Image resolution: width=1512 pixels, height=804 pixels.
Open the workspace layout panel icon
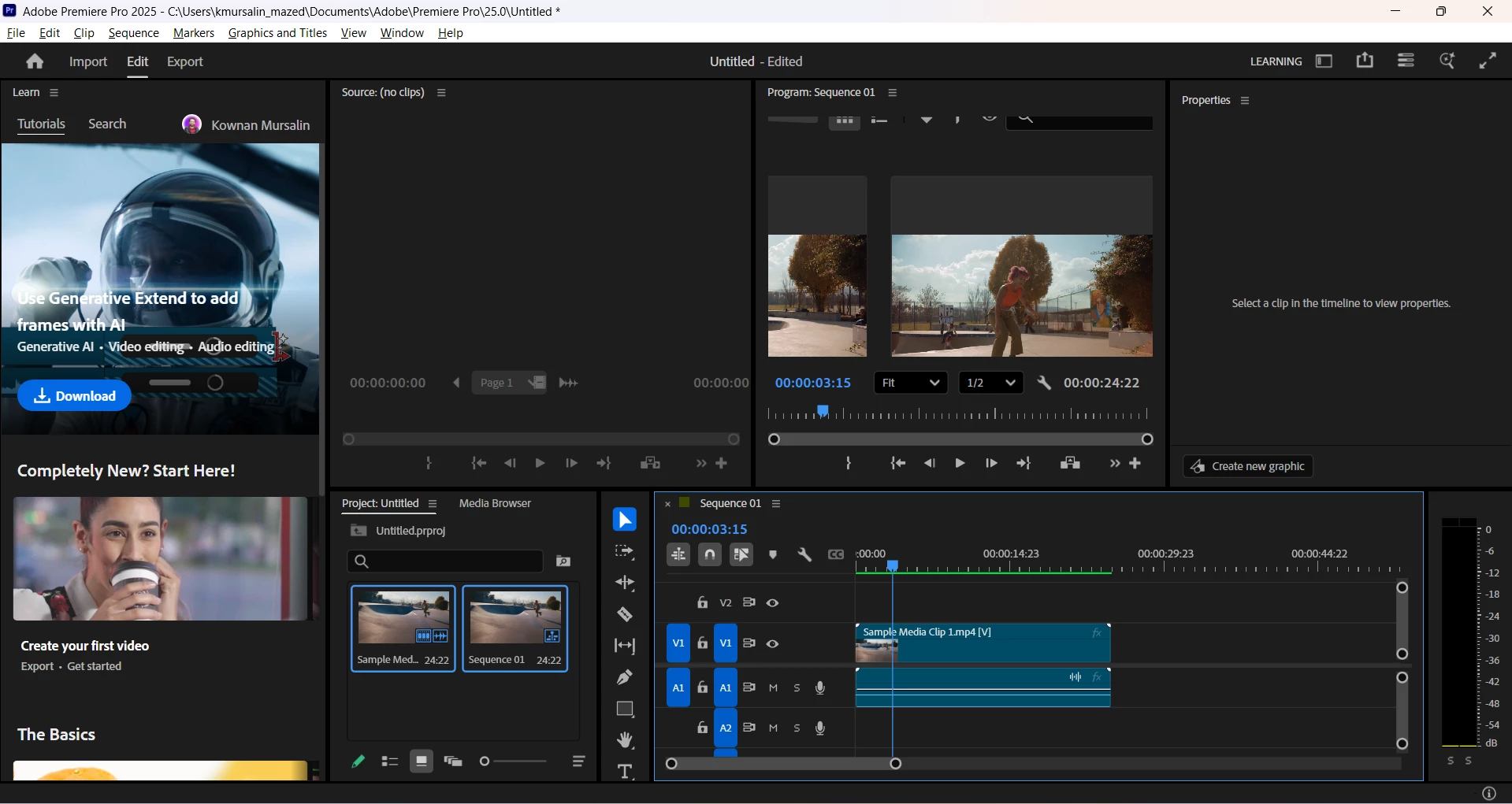(x=1324, y=61)
